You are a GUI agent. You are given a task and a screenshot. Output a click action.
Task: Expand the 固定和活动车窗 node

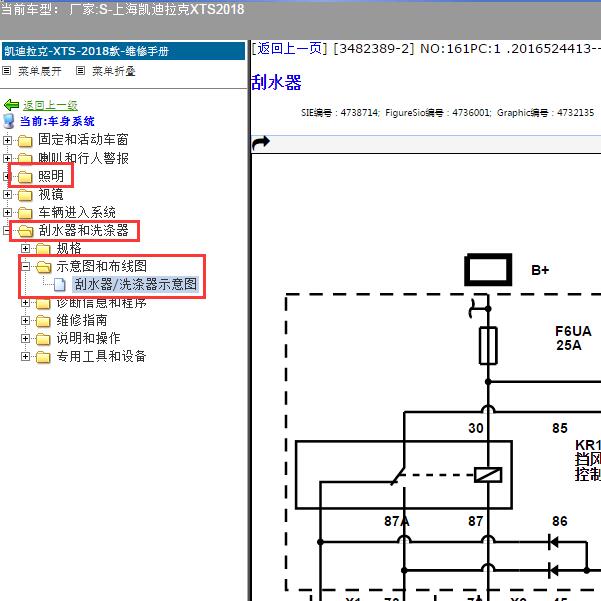tap(7, 140)
